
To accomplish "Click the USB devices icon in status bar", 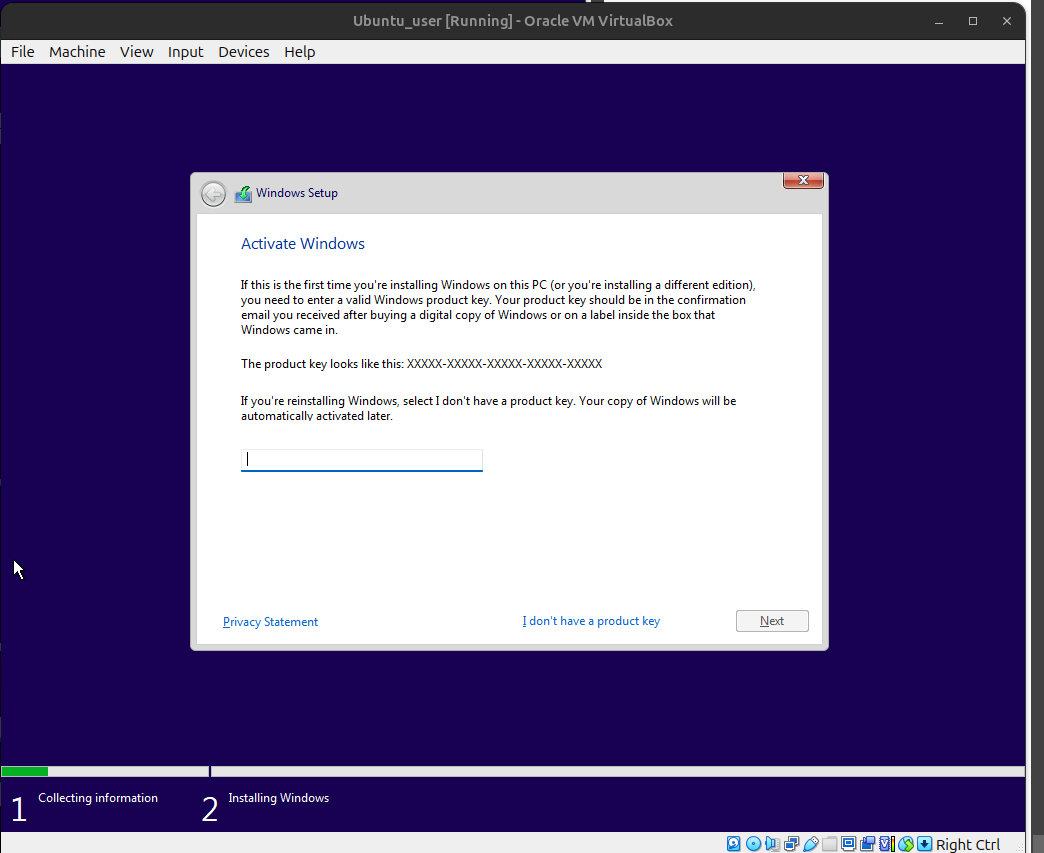I will (810, 844).
